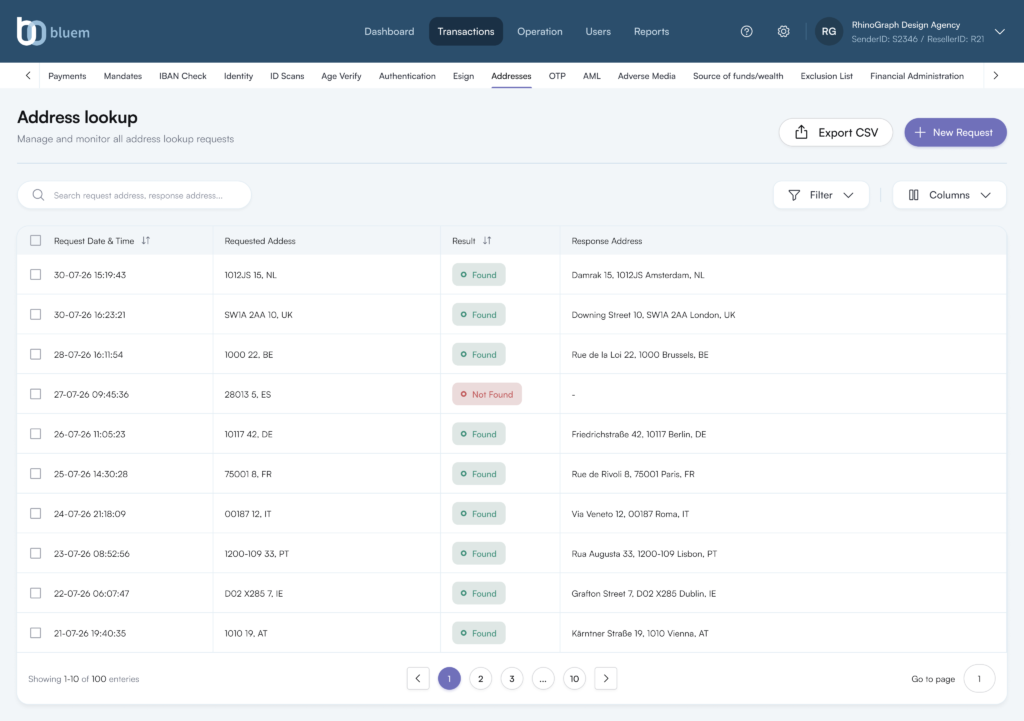Click the Go to page input

(x=979, y=679)
